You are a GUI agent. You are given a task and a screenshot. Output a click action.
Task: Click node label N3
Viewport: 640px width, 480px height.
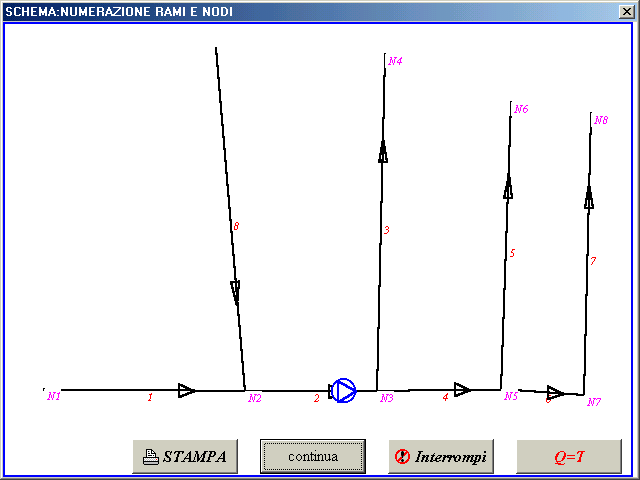(387, 398)
